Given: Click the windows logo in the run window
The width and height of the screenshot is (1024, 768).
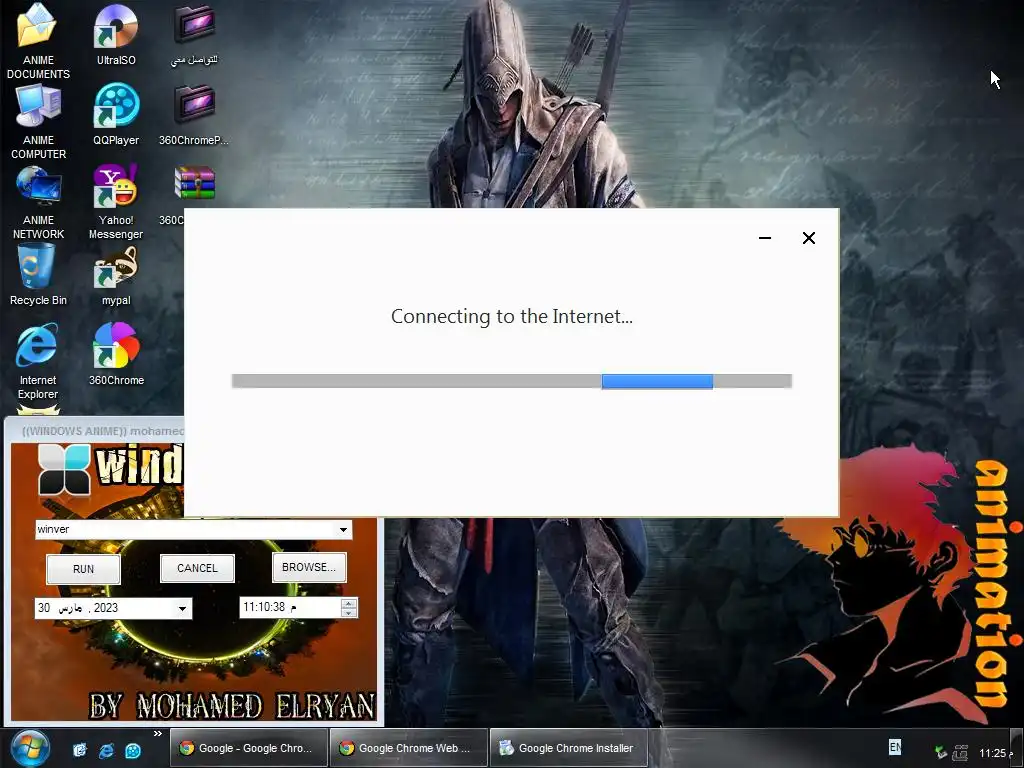Looking at the screenshot, I should (x=64, y=469).
